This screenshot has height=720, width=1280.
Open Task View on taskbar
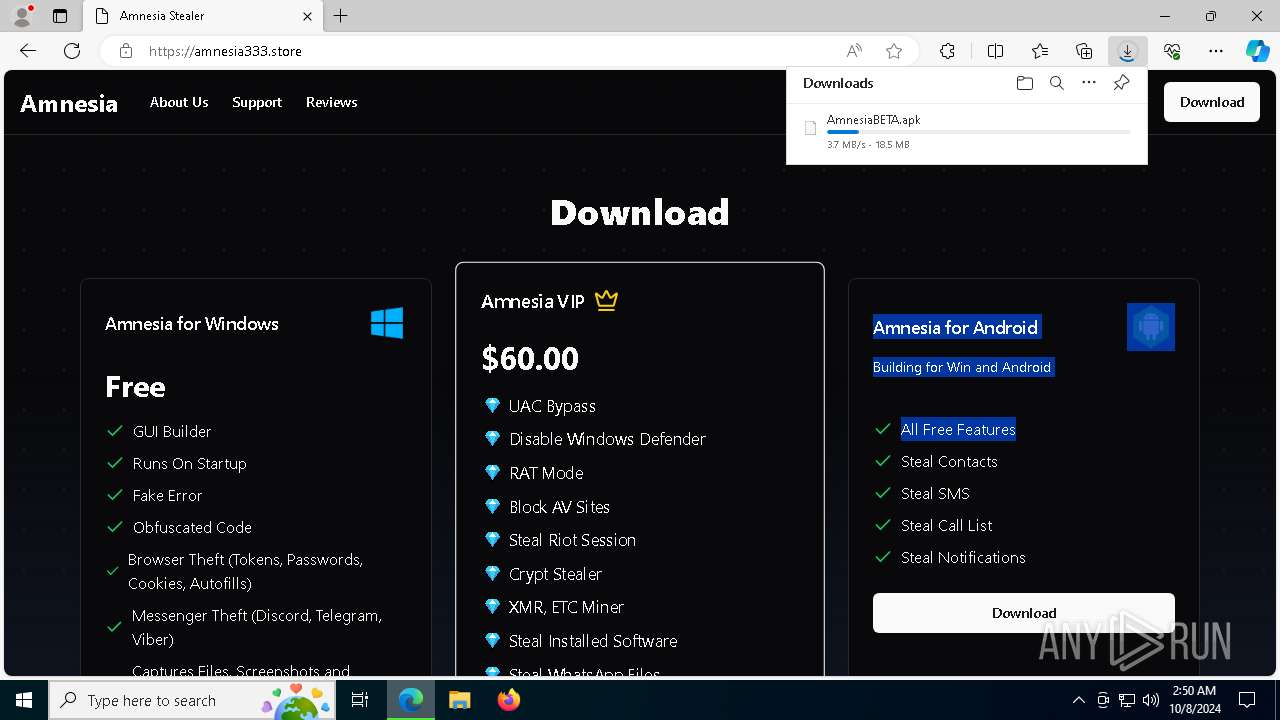(360, 700)
